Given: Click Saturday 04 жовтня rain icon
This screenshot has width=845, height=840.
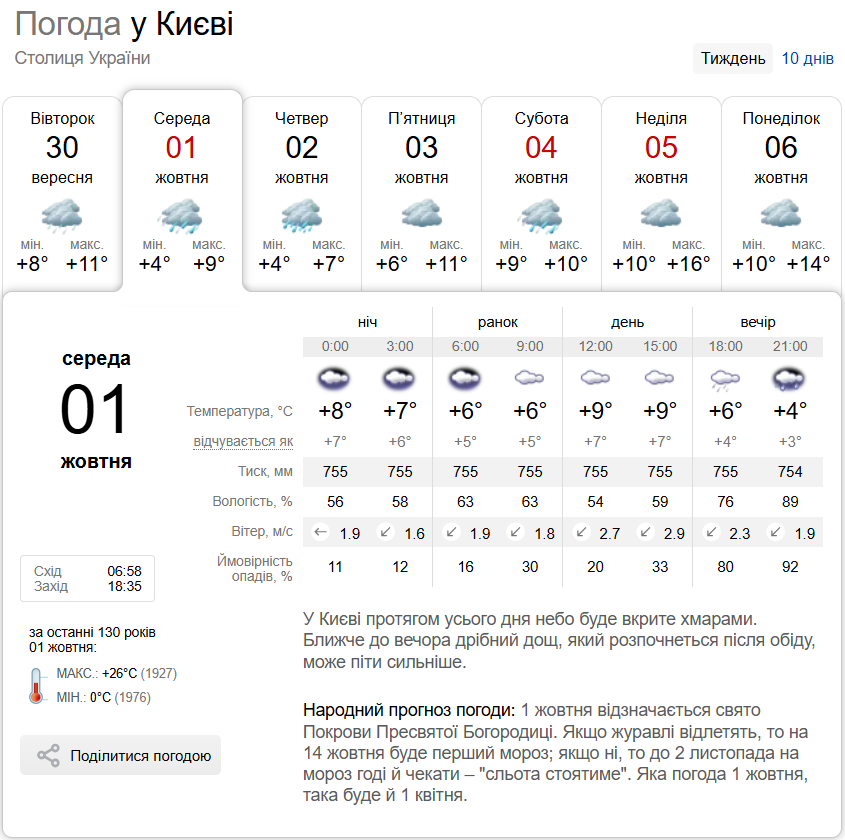Looking at the screenshot, I should tap(541, 214).
